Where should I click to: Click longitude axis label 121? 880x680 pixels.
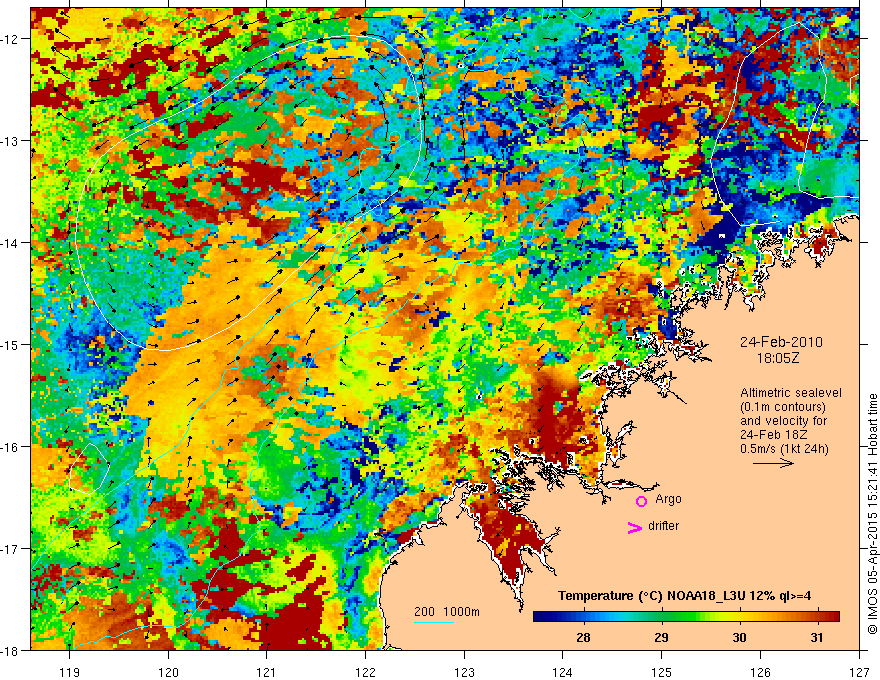267,672
